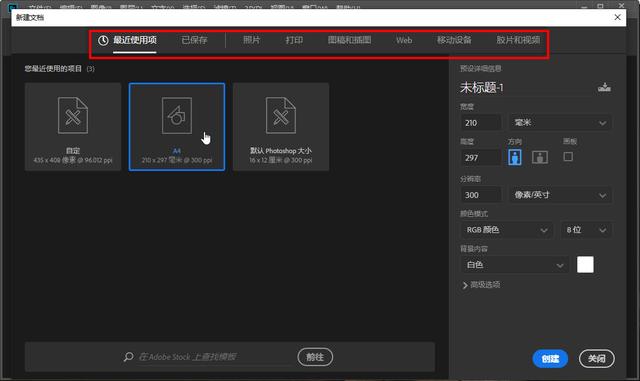Open the RGB 颜色 mode dropdown

pos(507,230)
